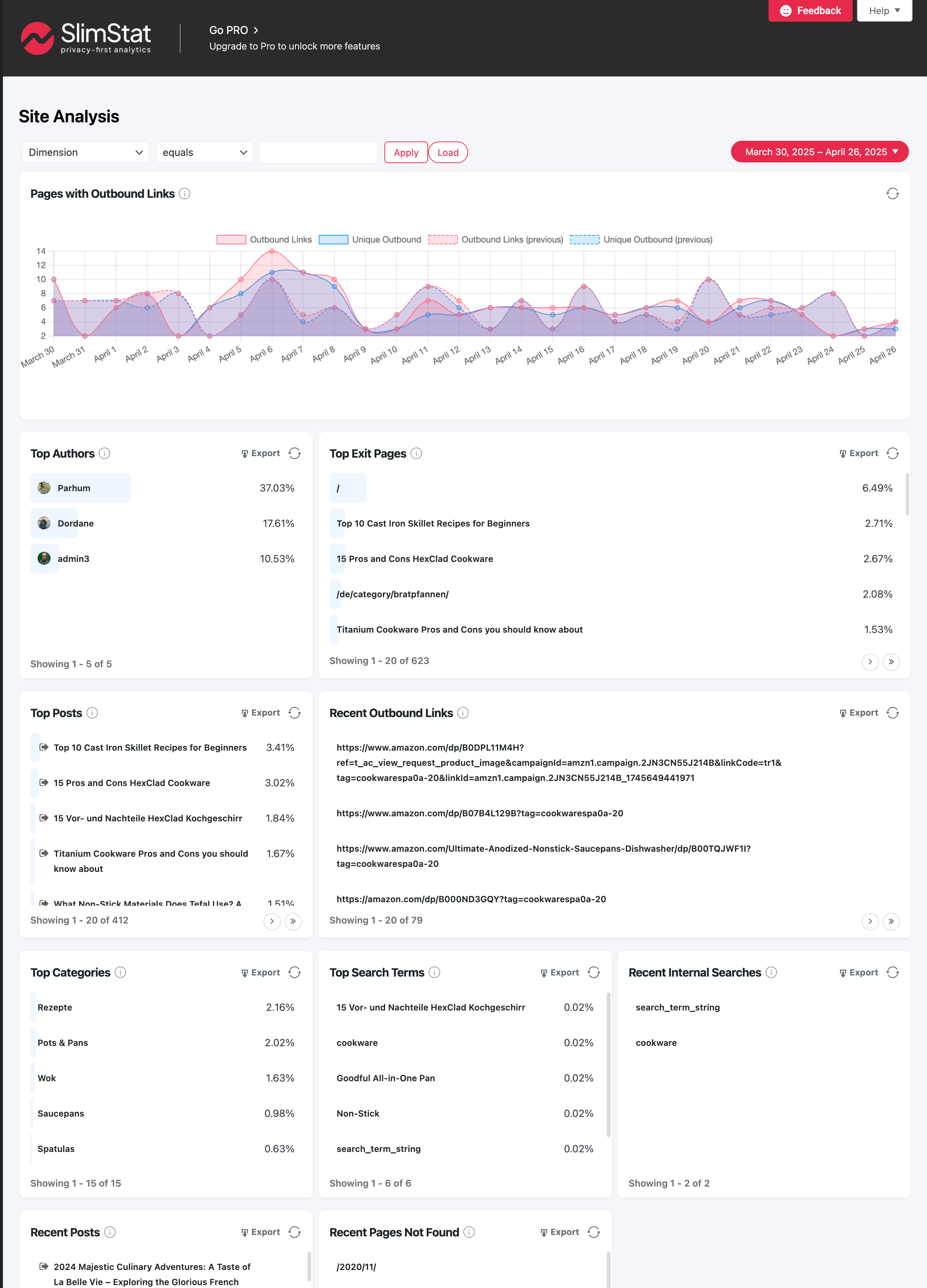Show info tooltip for Top Authors
Screen dimensions: 927x1288
click(105, 453)
